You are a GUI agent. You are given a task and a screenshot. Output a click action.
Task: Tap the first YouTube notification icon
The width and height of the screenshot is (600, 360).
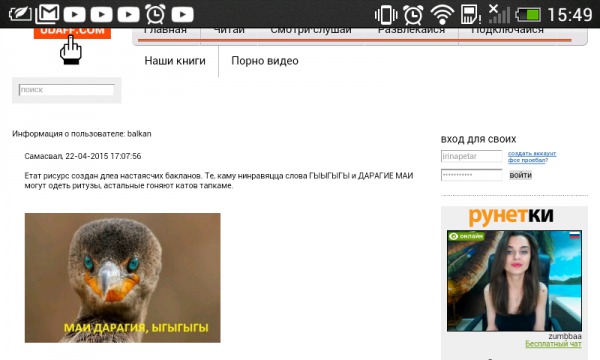(x=75, y=15)
